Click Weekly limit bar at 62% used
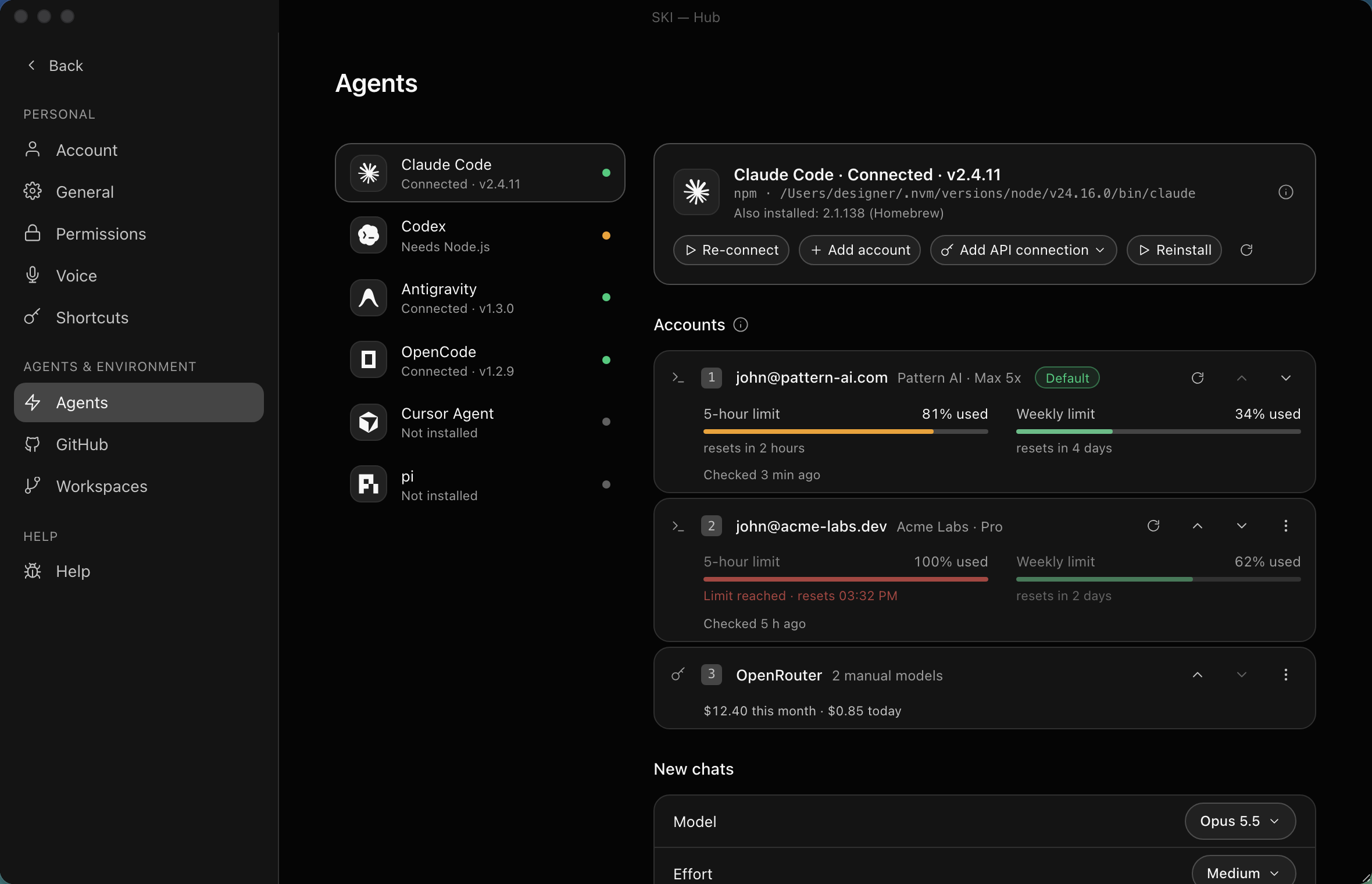Viewport: 1372px width, 884px height. click(1158, 579)
